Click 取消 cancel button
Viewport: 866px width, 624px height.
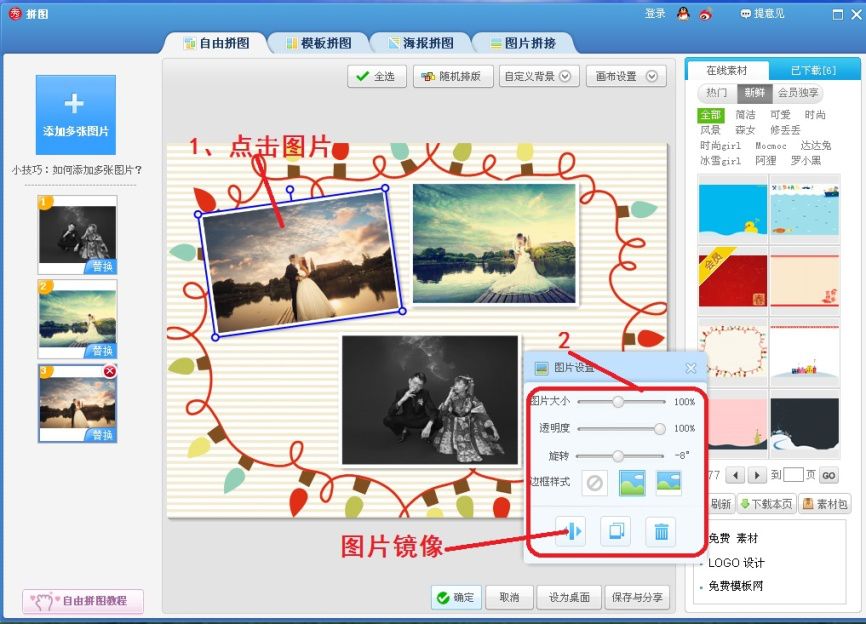tap(509, 597)
